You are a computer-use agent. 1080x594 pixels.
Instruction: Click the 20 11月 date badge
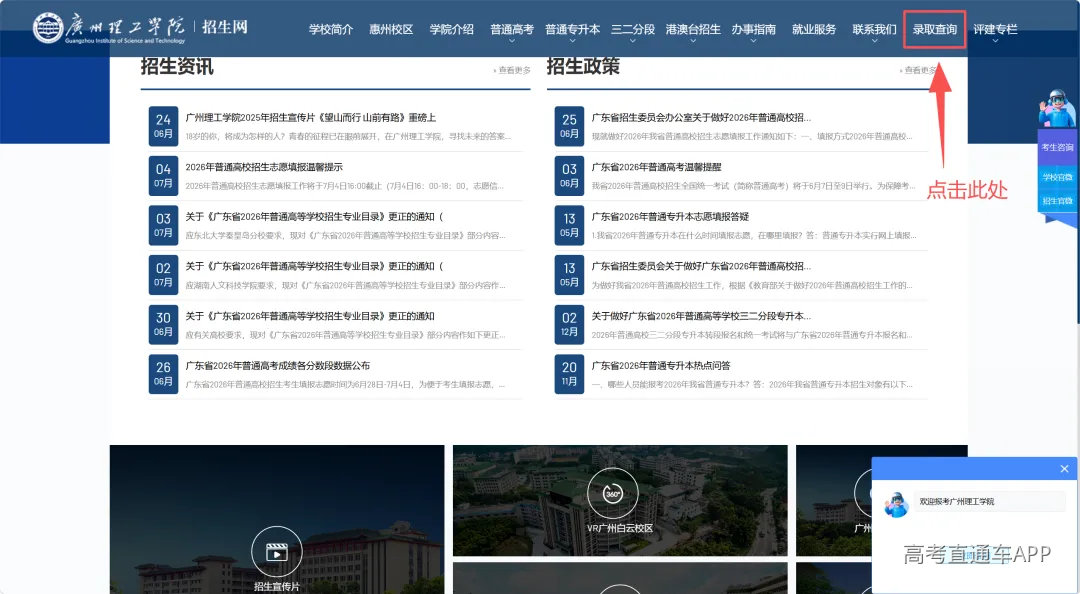coord(569,374)
